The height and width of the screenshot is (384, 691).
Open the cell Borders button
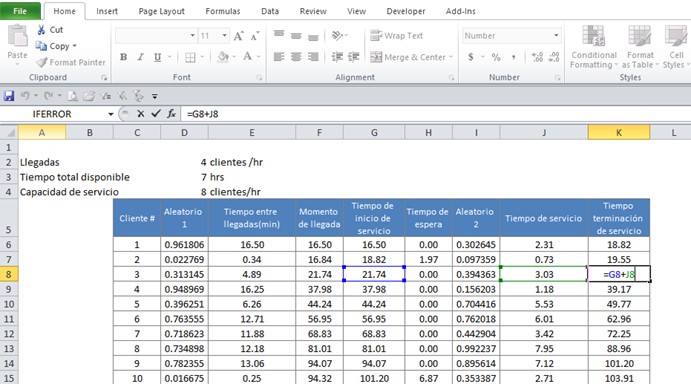tap(190, 57)
